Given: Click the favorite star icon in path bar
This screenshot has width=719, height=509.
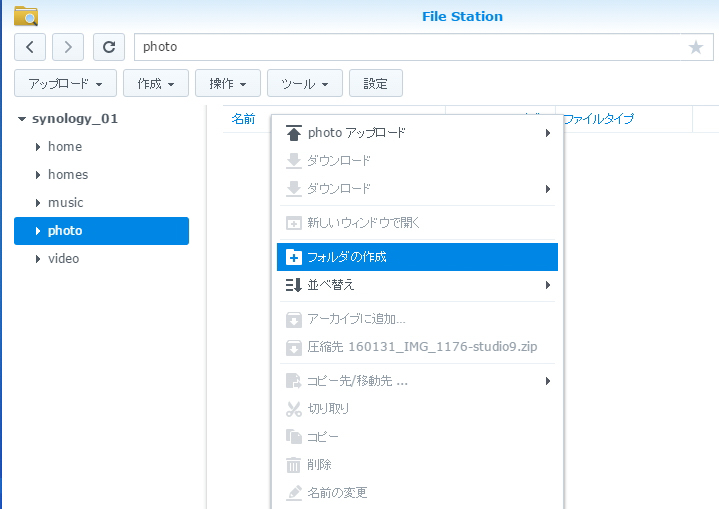Looking at the screenshot, I should (696, 47).
